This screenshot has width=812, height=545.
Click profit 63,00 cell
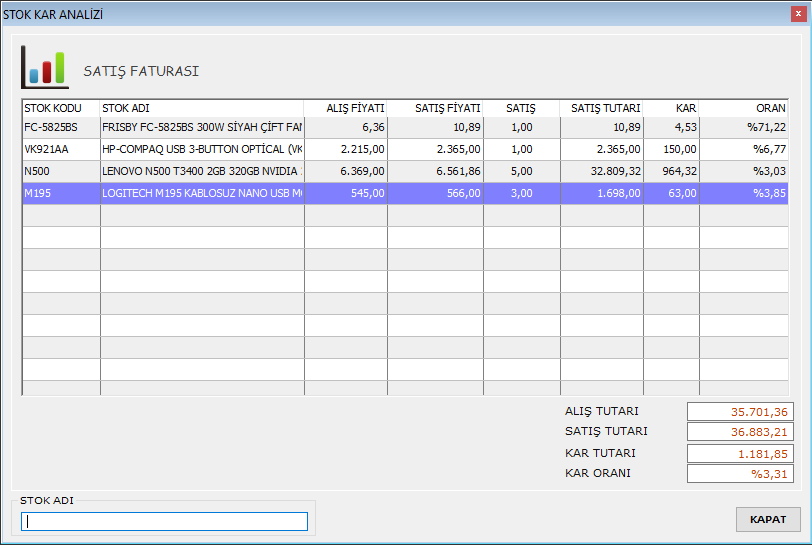671,193
